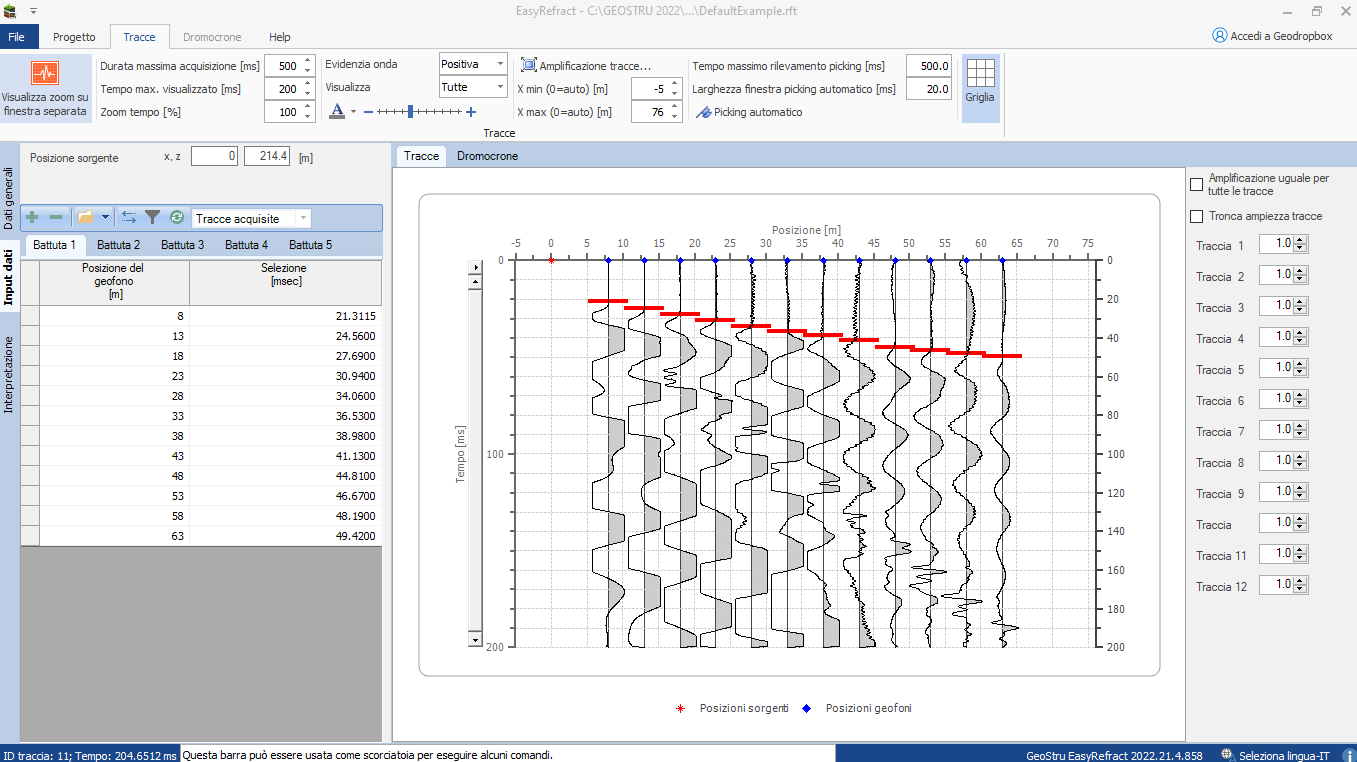Select the Battuta 2 tab
The image size is (1357, 762).
point(118,244)
